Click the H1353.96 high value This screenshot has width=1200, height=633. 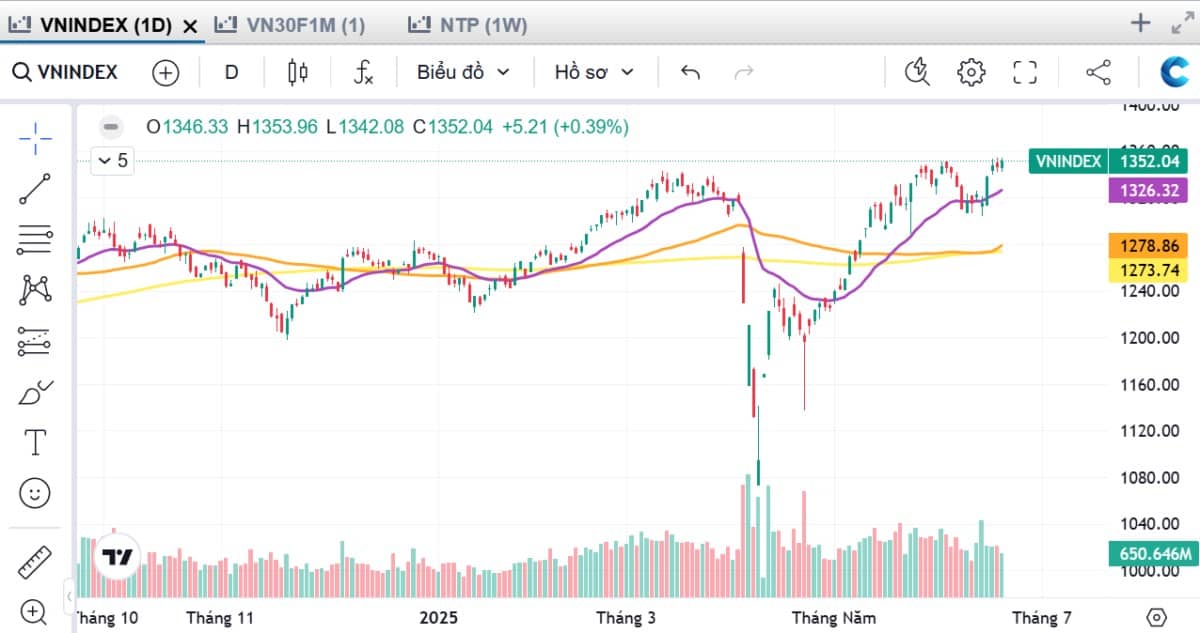coord(276,127)
